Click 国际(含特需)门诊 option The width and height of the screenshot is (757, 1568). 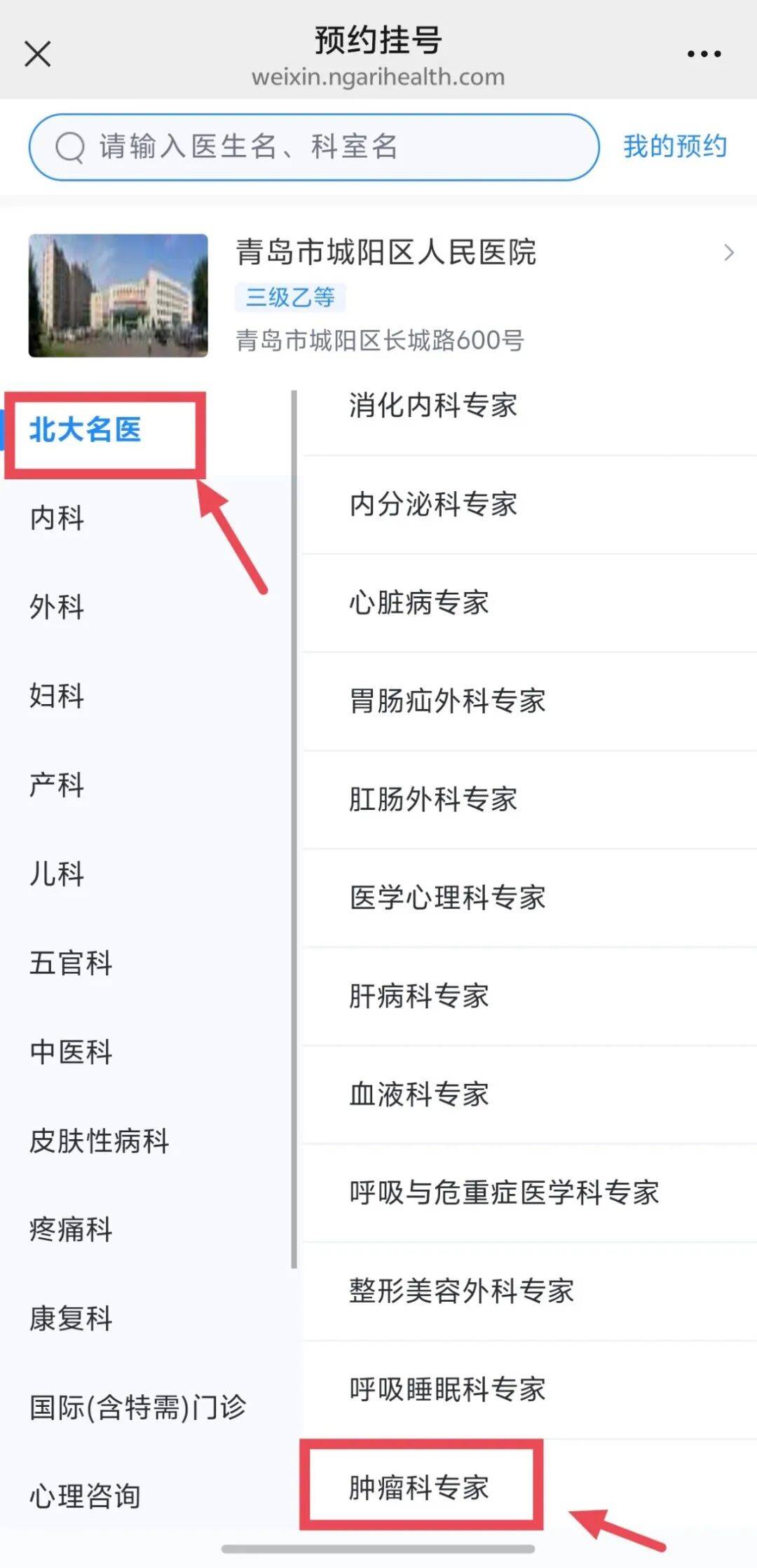(138, 1404)
